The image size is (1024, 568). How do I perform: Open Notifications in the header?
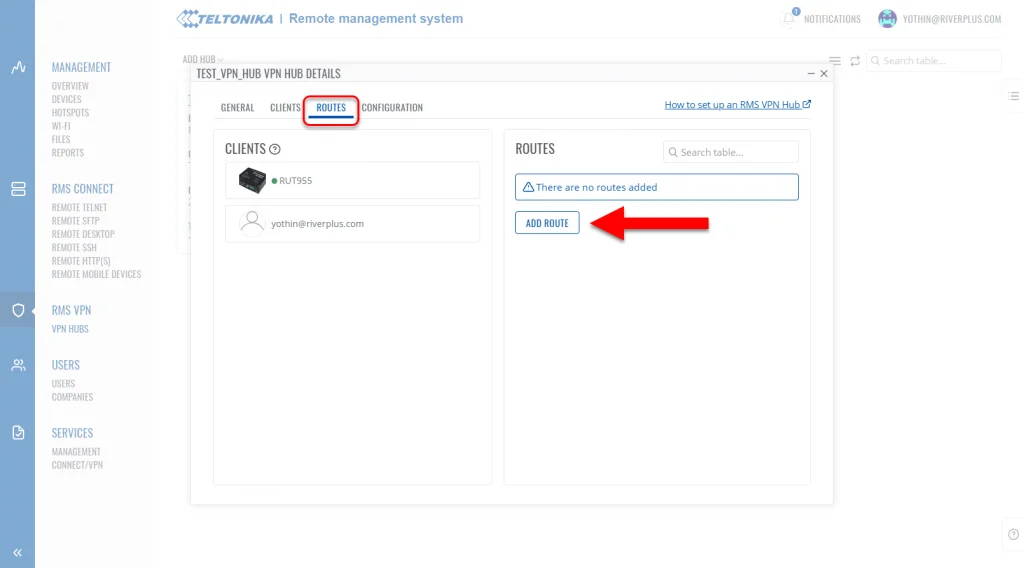[x=832, y=19]
